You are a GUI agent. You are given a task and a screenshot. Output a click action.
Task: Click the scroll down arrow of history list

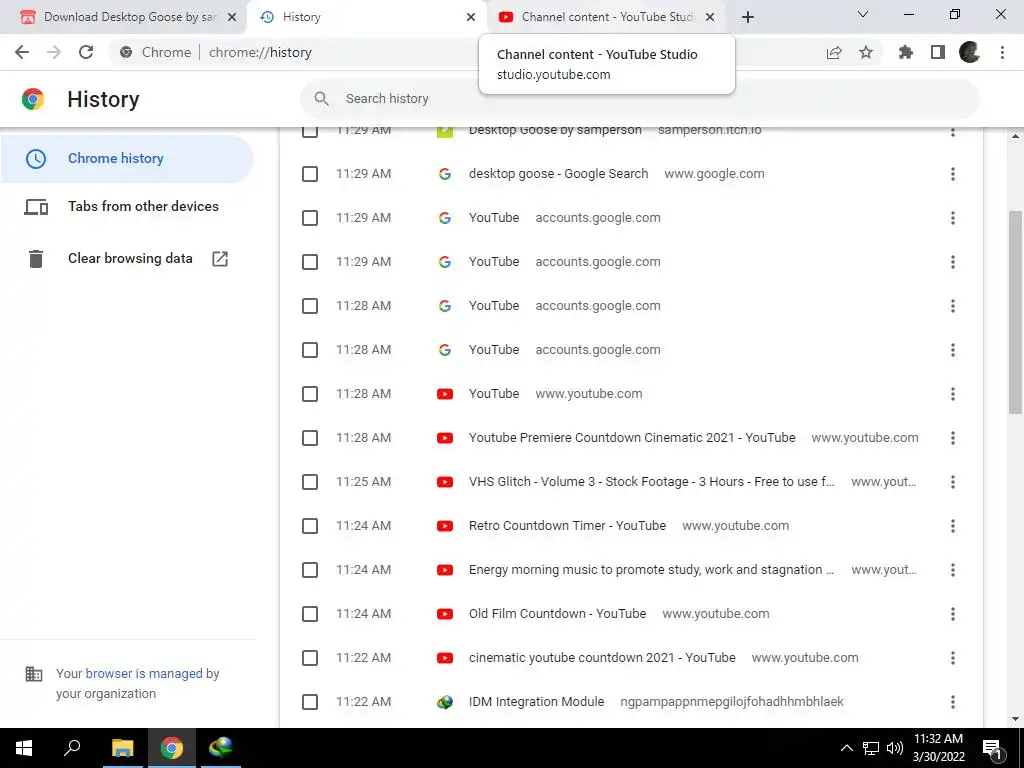(1015, 719)
